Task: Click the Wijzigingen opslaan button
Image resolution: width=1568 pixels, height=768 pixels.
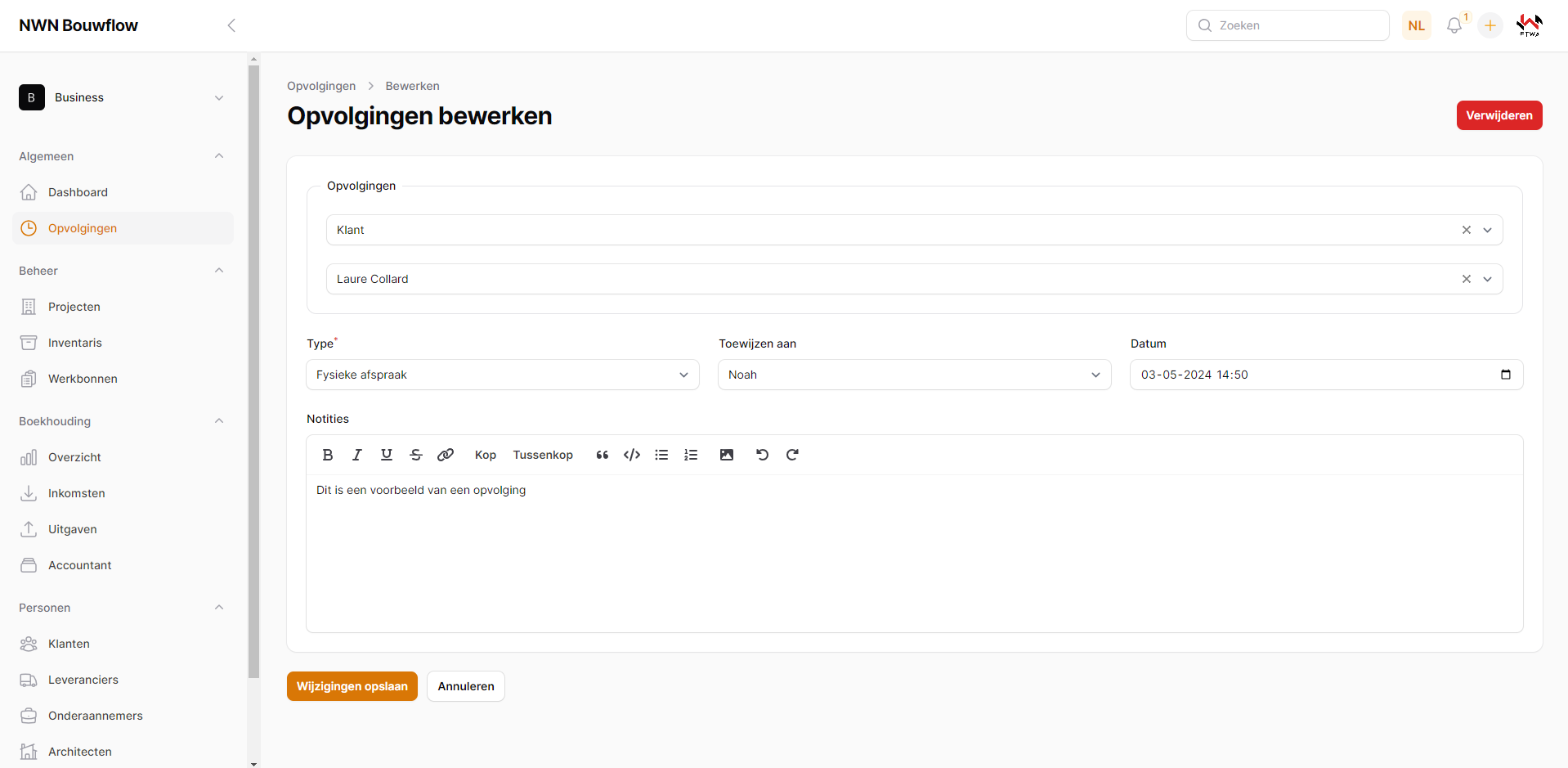Action: tap(352, 686)
